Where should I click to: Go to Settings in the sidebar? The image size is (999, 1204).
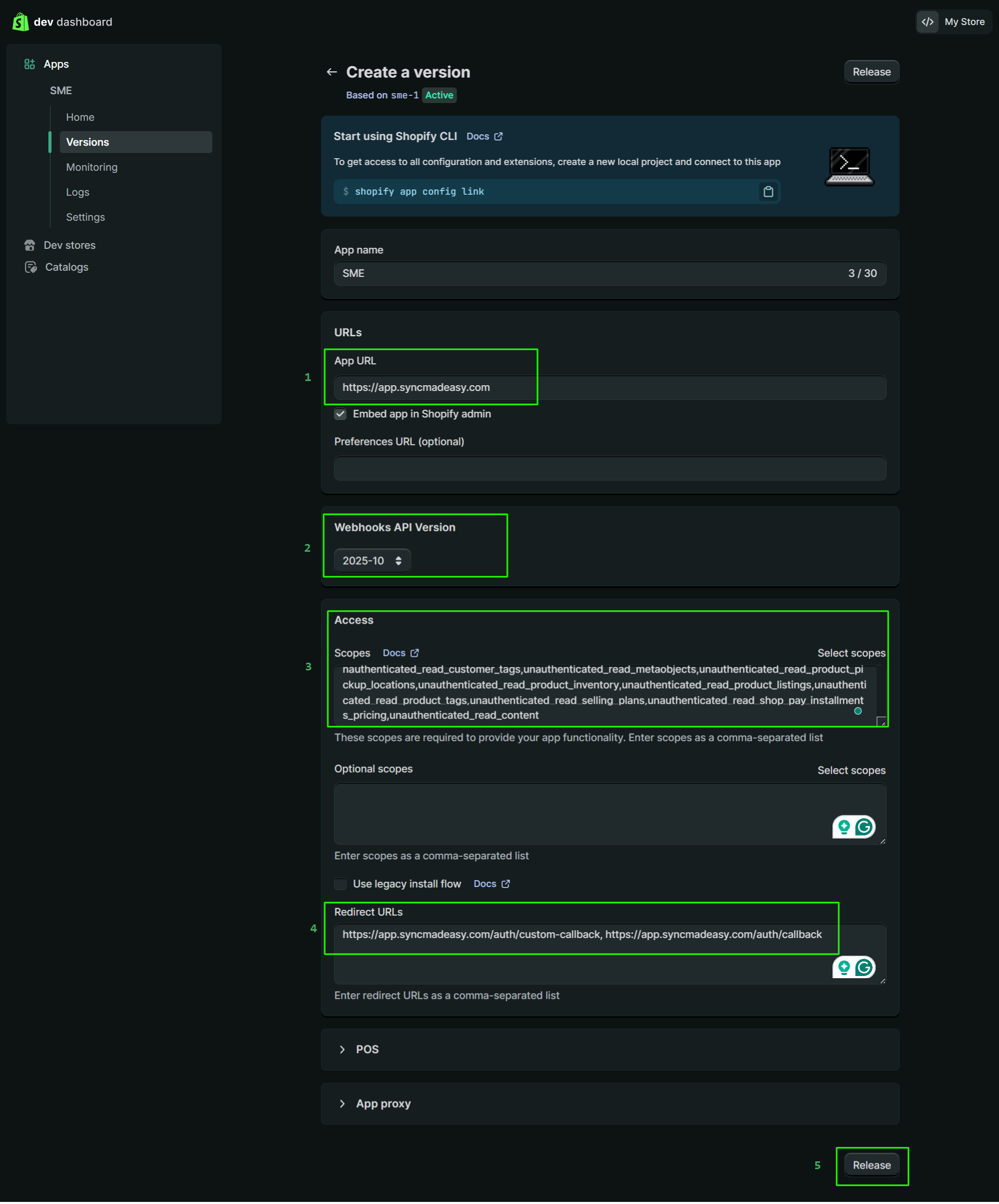(x=85, y=217)
